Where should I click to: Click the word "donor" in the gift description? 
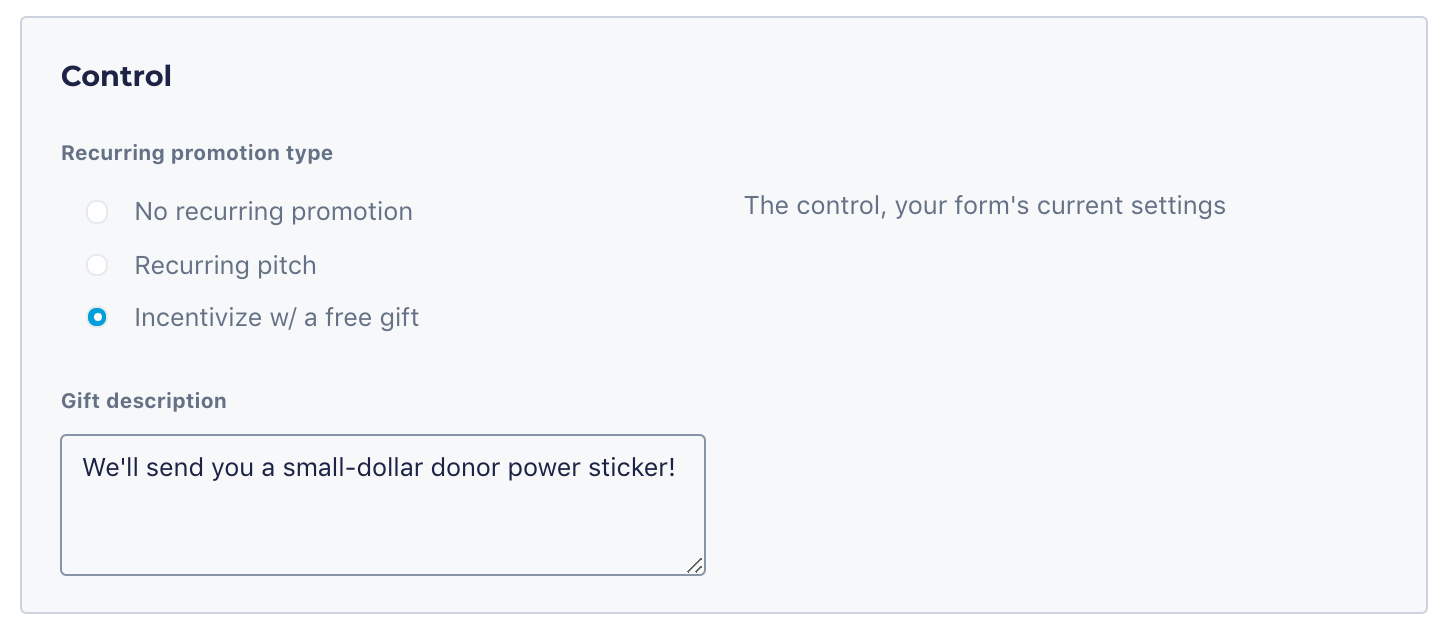(466, 467)
